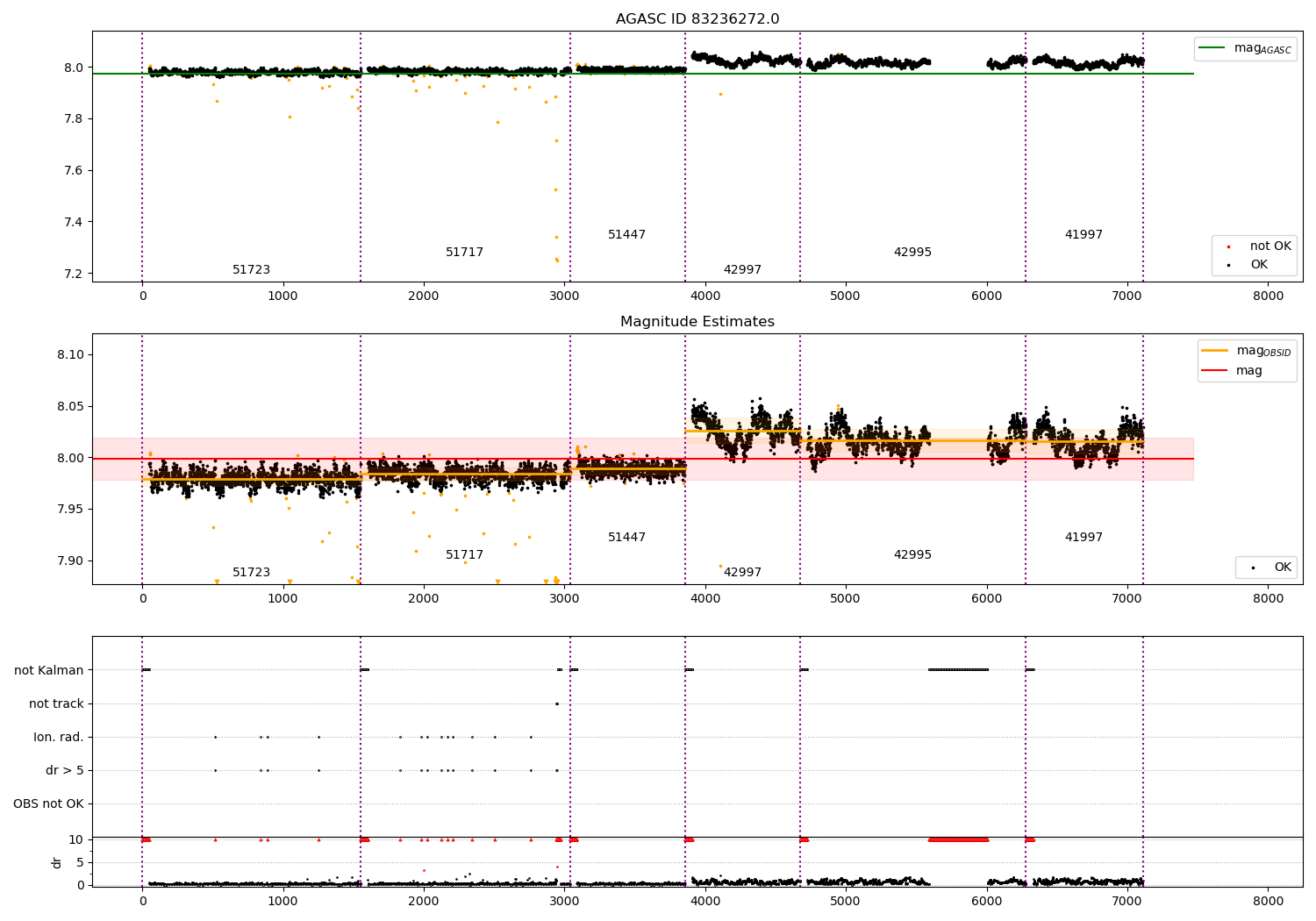Click y-tick '7.6' on the top plot
This screenshot has width=1316, height=921.
click(x=74, y=171)
